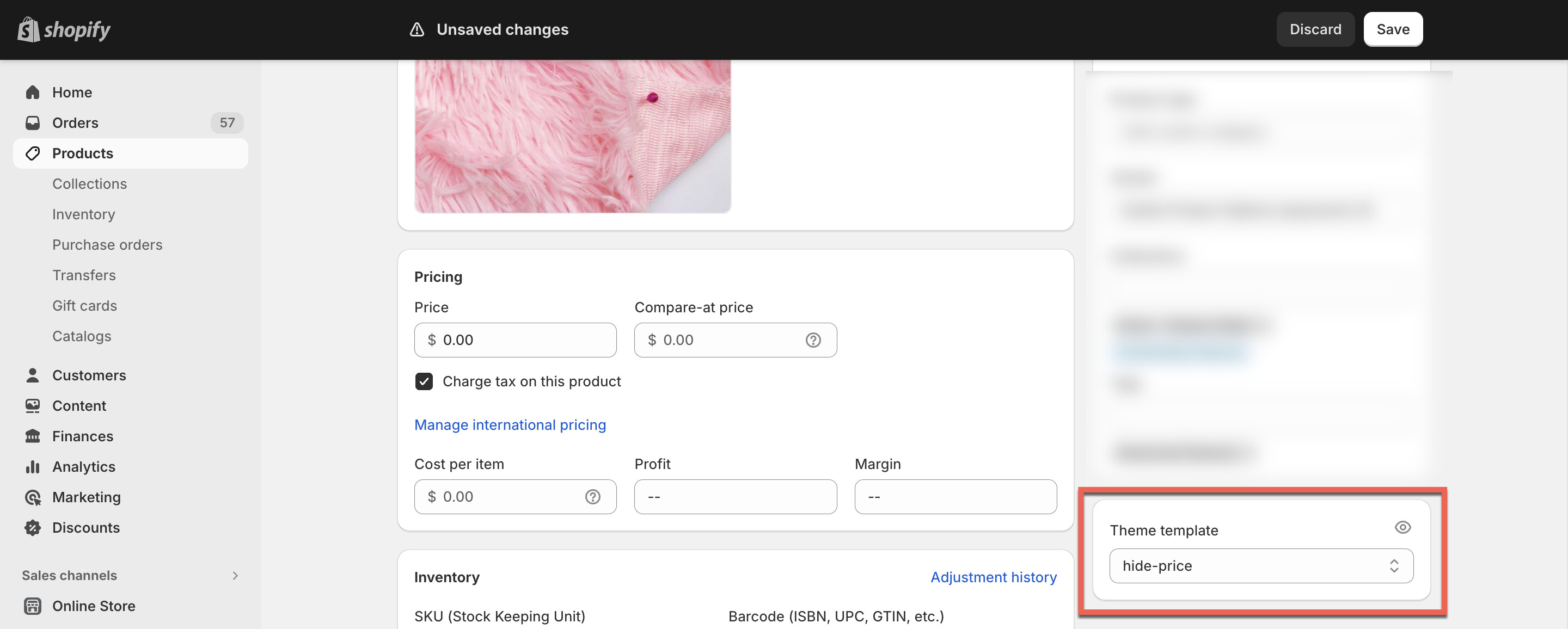1568x629 pixels.
Task: Open the hide-price theme template dropdown
Action: pyautogui.click(x=1260, y=566)
